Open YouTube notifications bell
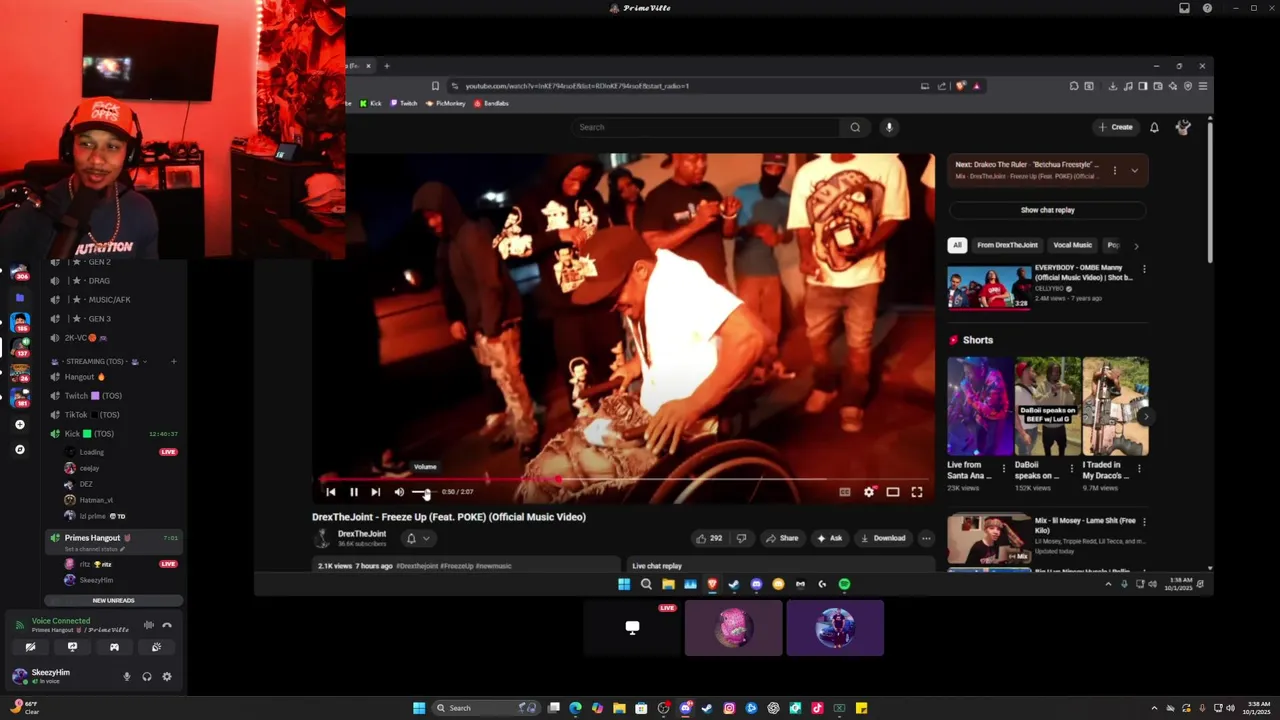 tap(1154, 127)
